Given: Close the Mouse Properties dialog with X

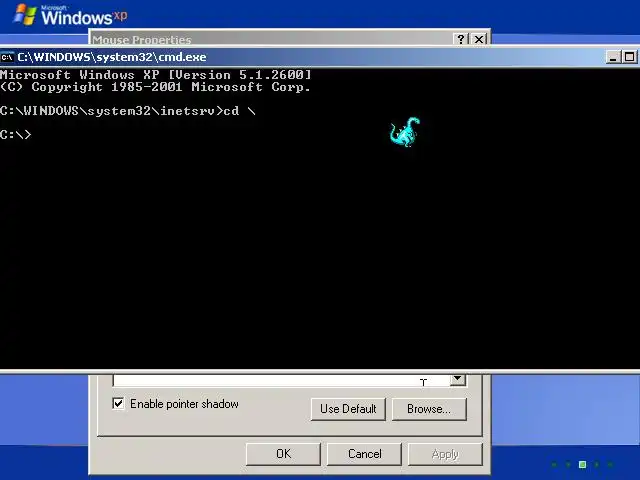Looking at the screenshot, I should click(479, 39).
